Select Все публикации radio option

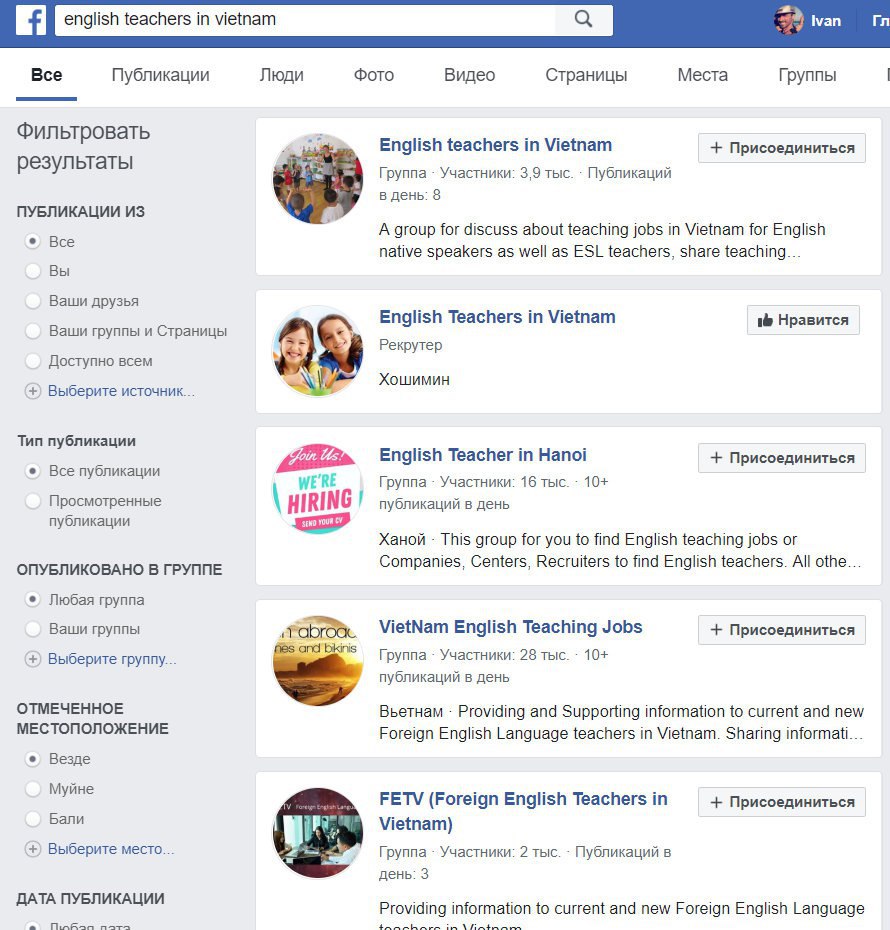(33, 471)
